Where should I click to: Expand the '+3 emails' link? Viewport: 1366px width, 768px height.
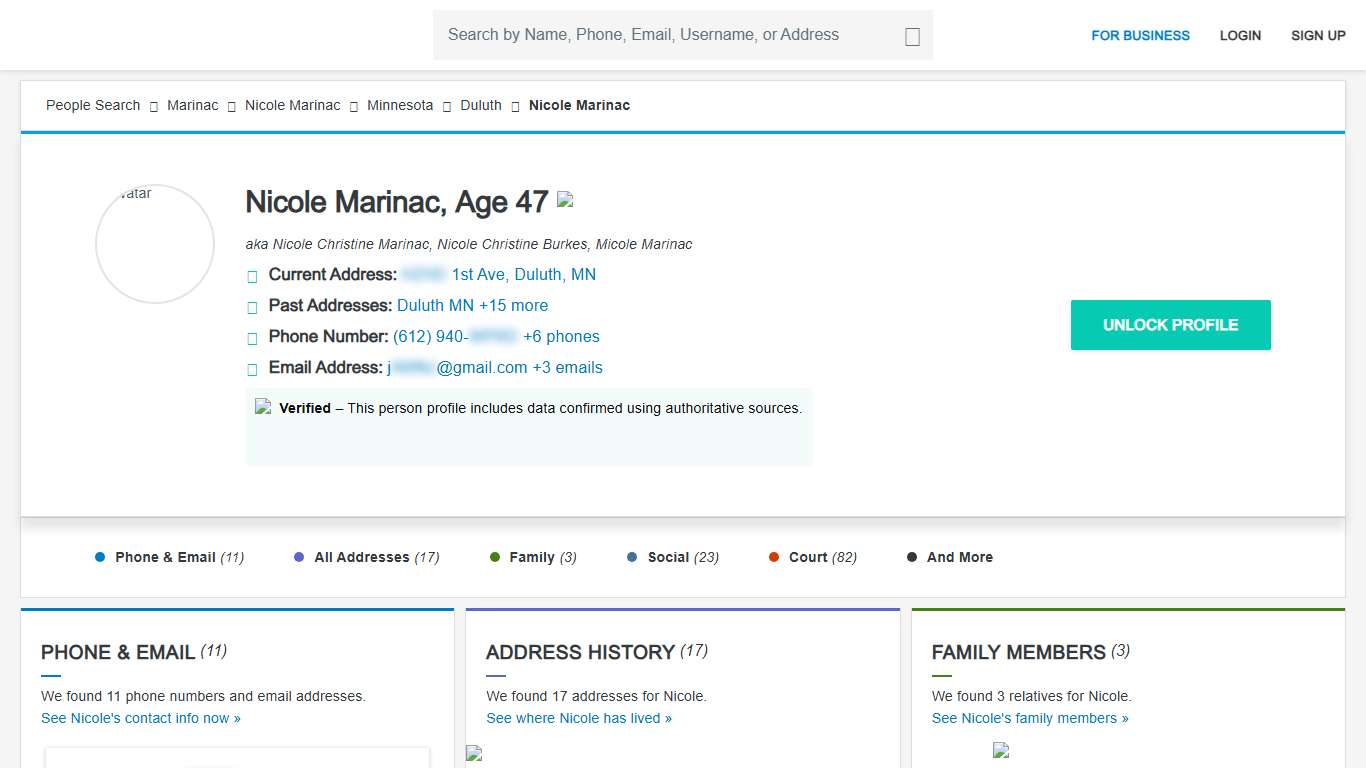tap(567, 367)
